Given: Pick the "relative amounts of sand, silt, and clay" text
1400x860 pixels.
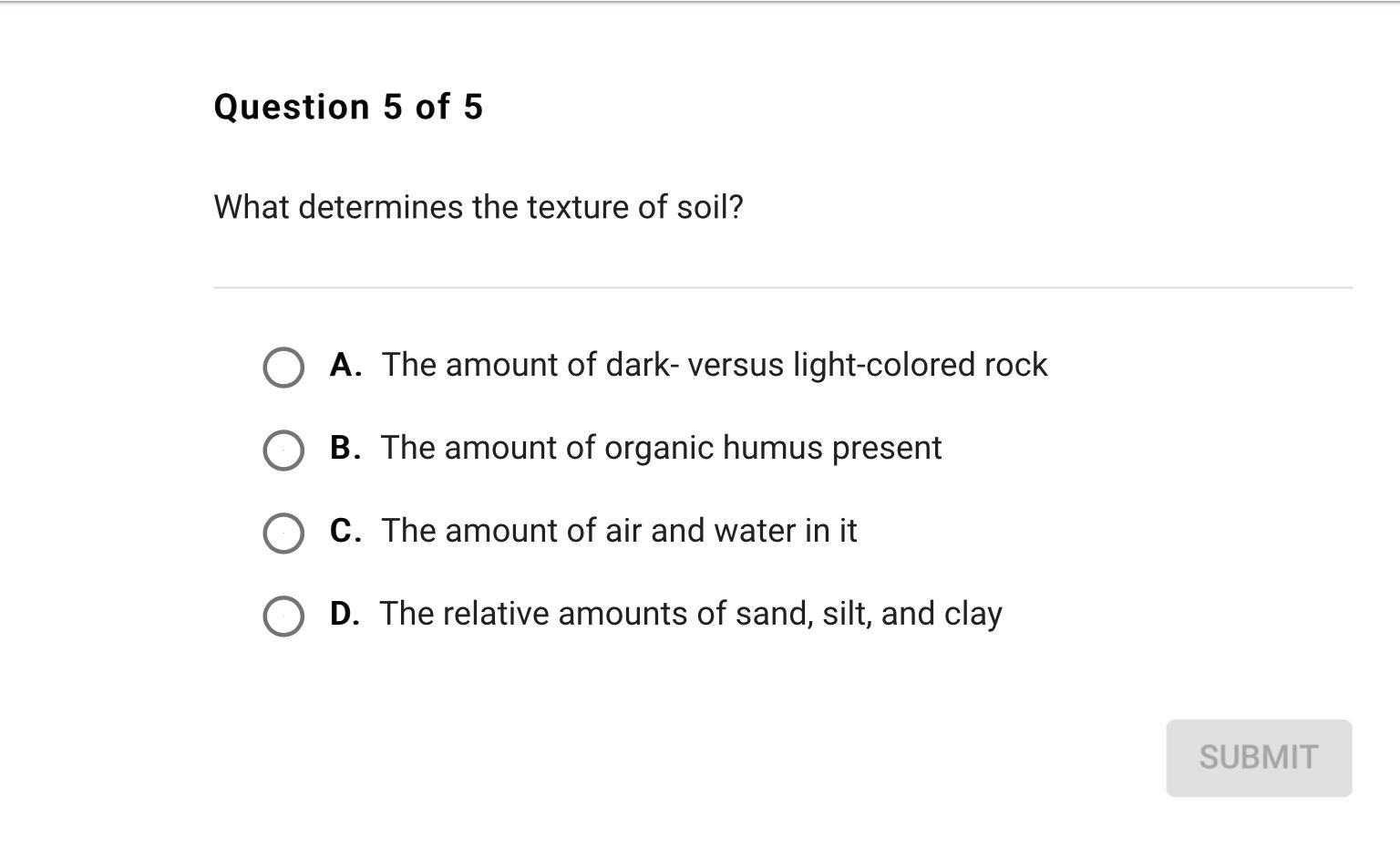Looking at the screenshot, I should [x=691, y=614].
